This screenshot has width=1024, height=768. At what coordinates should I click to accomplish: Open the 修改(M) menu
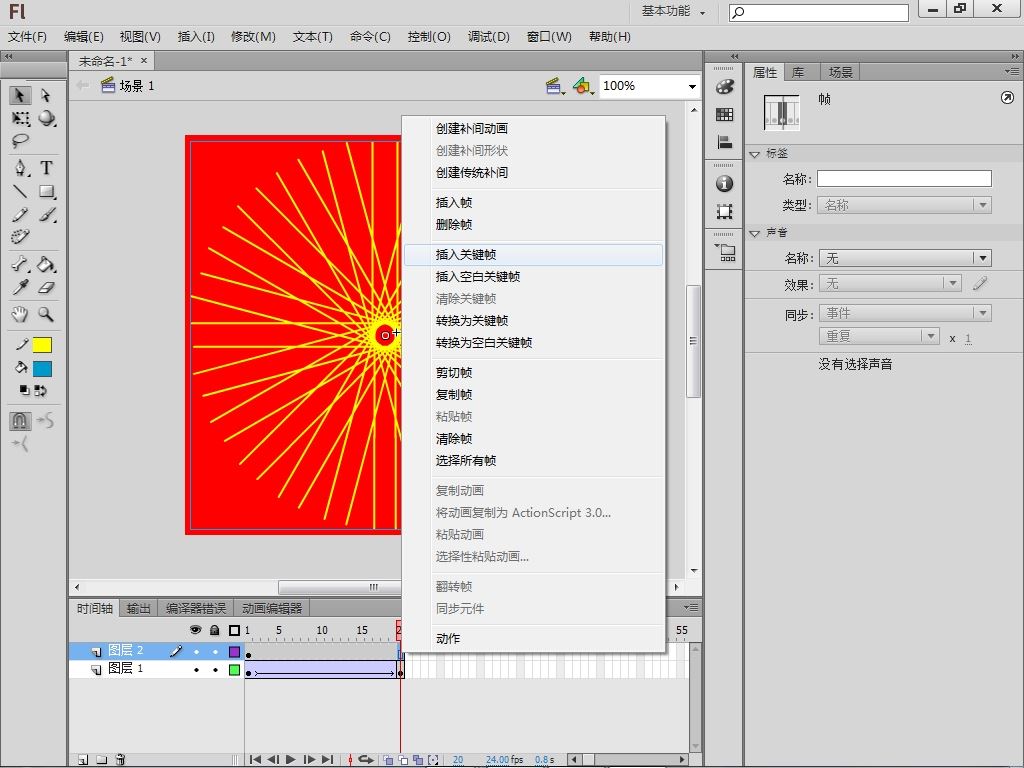tap(253, 37)
